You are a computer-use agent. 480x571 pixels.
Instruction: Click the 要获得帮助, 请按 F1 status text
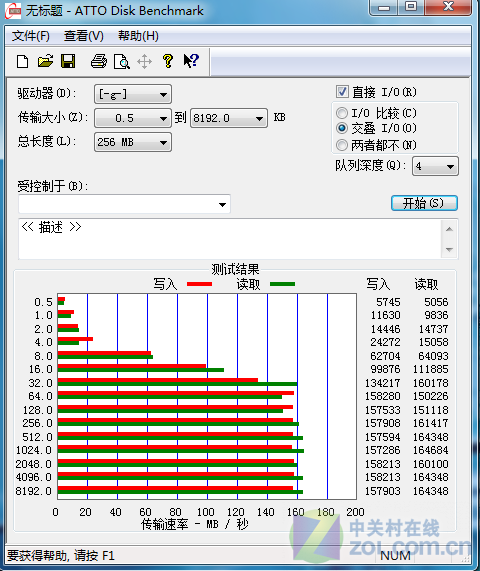pos(60,556)
